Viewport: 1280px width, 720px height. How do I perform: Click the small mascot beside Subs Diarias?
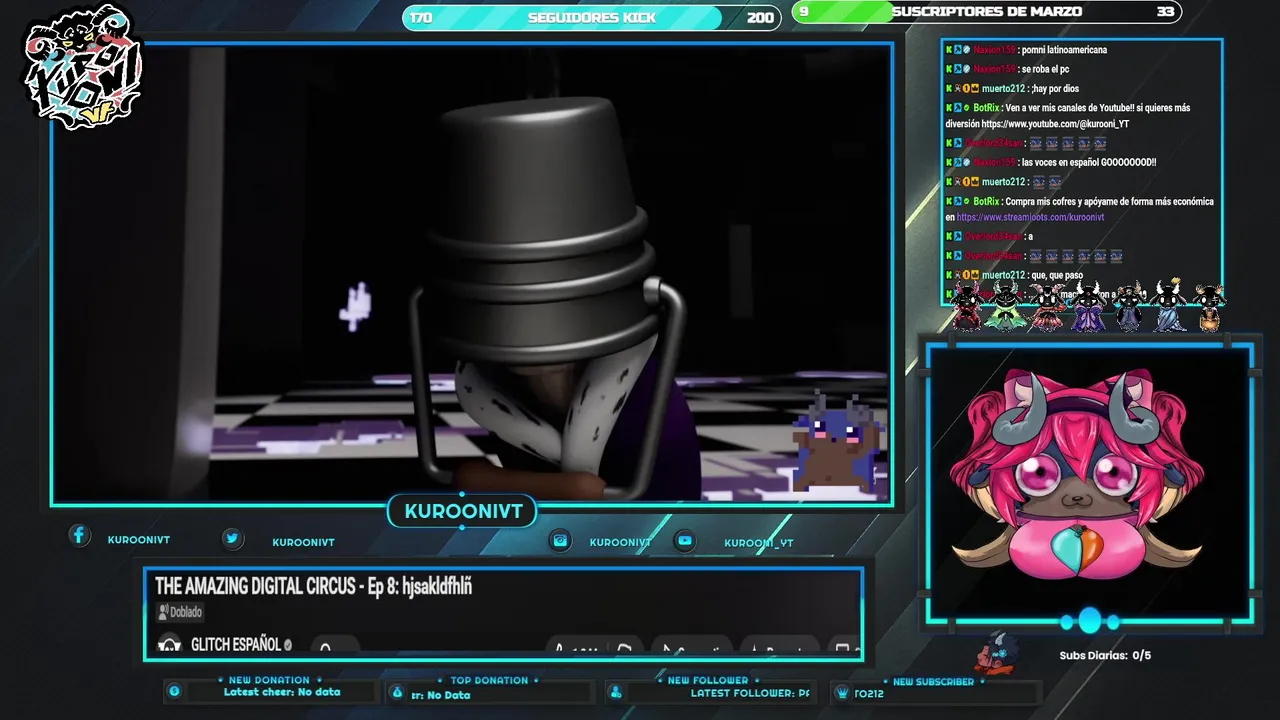996,653
